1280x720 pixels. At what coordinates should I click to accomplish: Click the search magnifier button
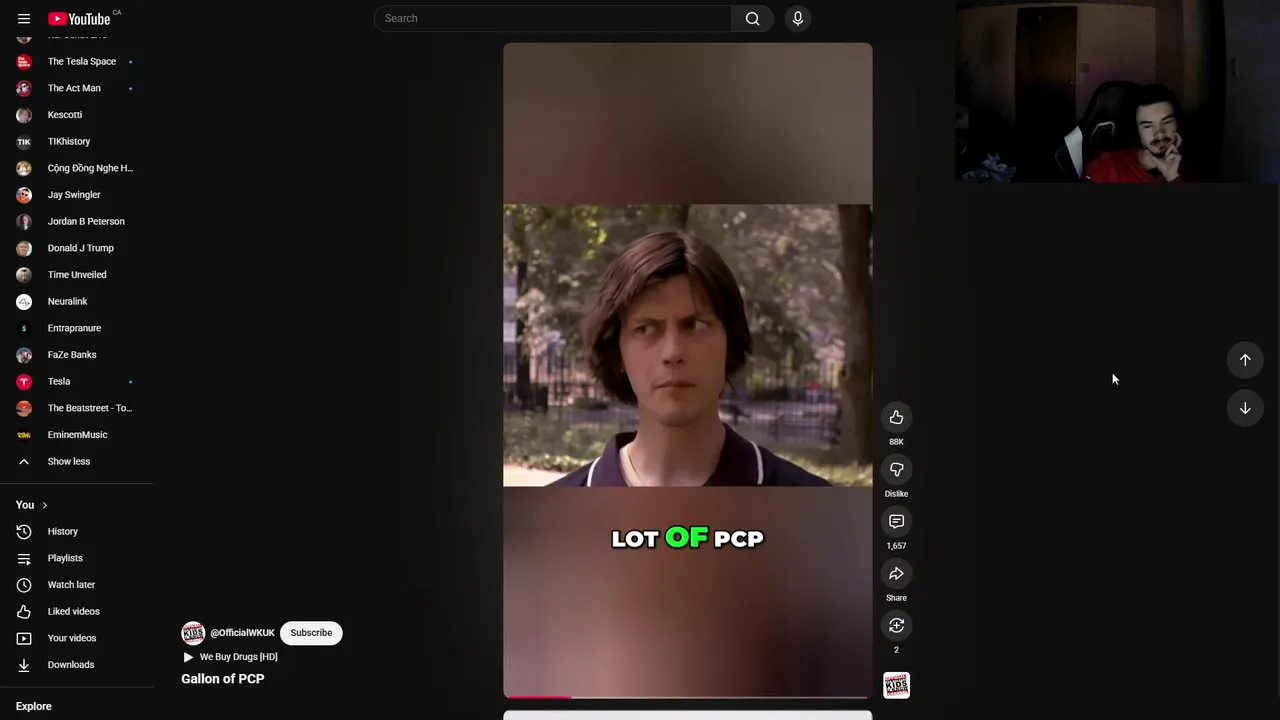point(752,18)
